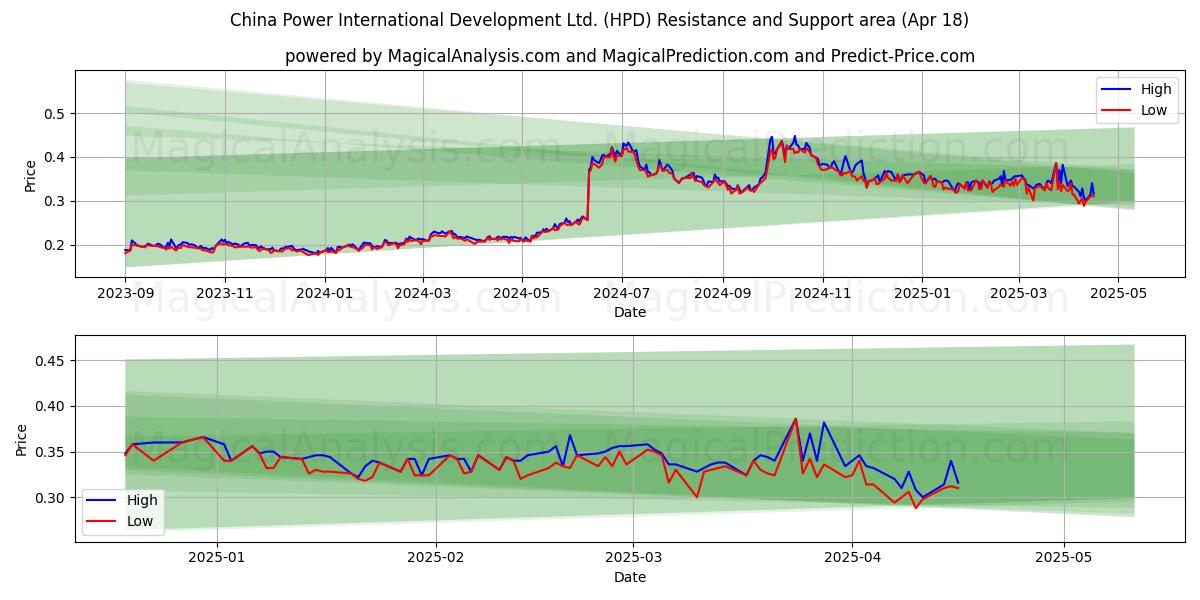The height and width of the screenshot is (600, 1200).
Task: Click the 2024-03 tick label
Action: (x=423, y=293)
